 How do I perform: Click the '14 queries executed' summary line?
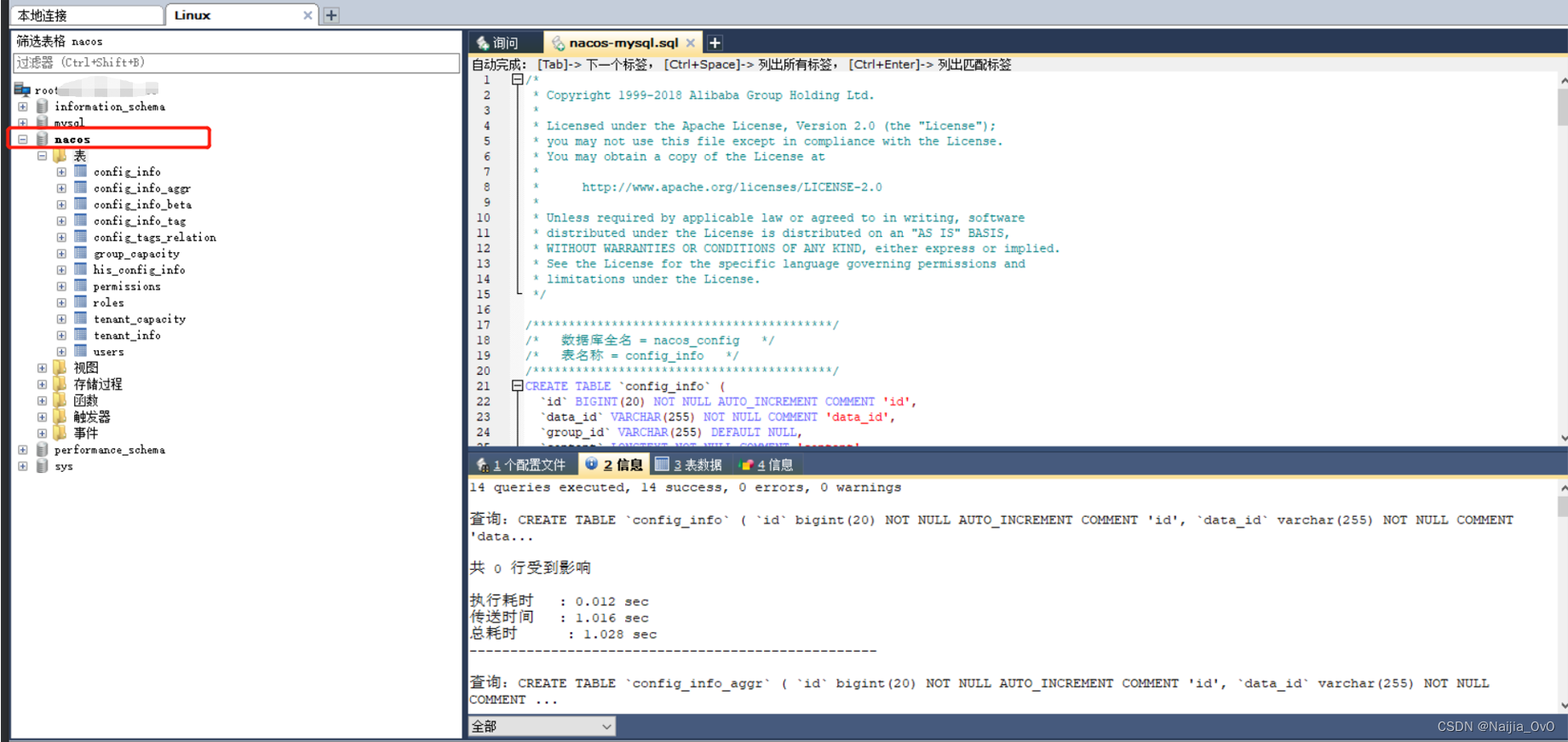click(x=685, y=487)
